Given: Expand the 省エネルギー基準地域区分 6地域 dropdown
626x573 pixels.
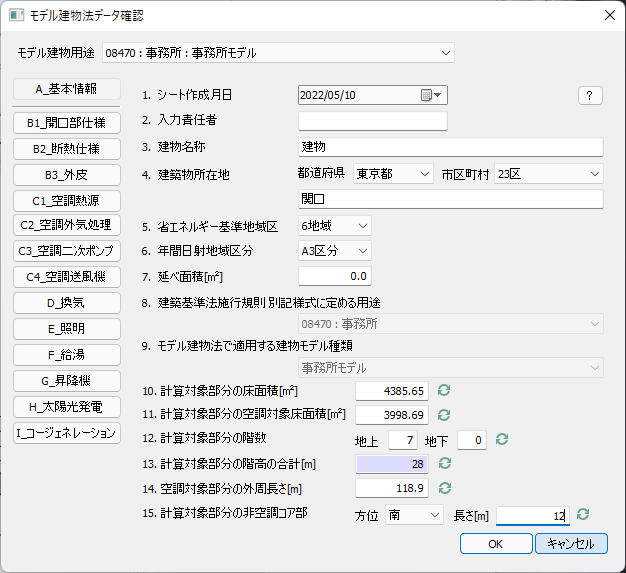Looking at the screenshot, I should (335, 226).
